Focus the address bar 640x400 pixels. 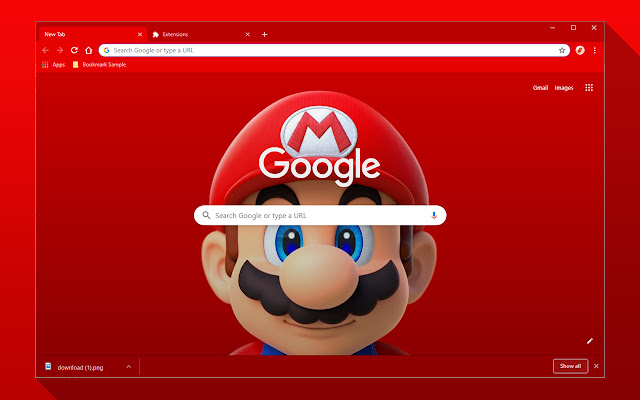334,50
